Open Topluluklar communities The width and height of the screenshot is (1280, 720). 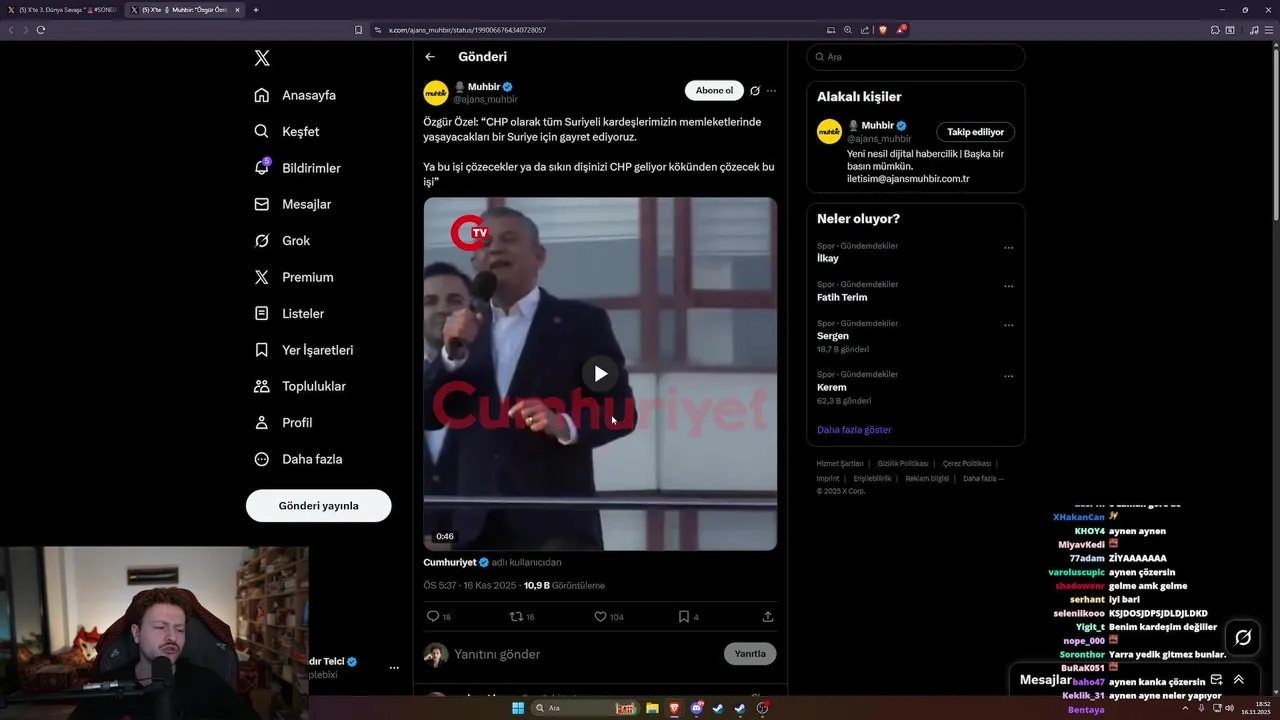tap(300, 386)
